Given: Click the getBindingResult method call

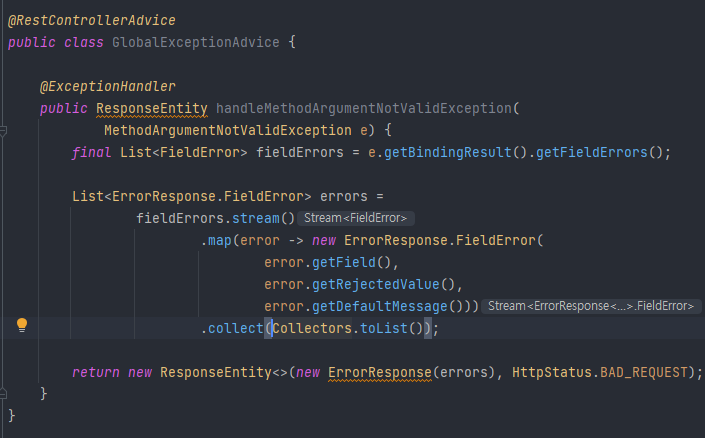Looking at the screenshot, I should 447,153.
